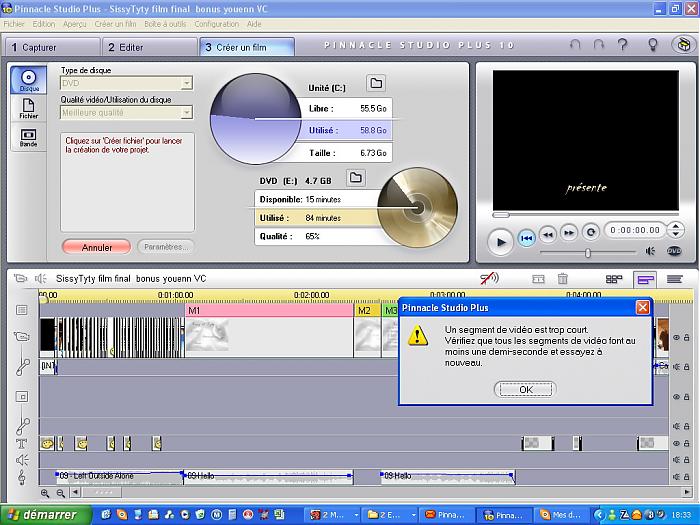Select 09 - Left Outside Alone audio clip

coord(119,476)
